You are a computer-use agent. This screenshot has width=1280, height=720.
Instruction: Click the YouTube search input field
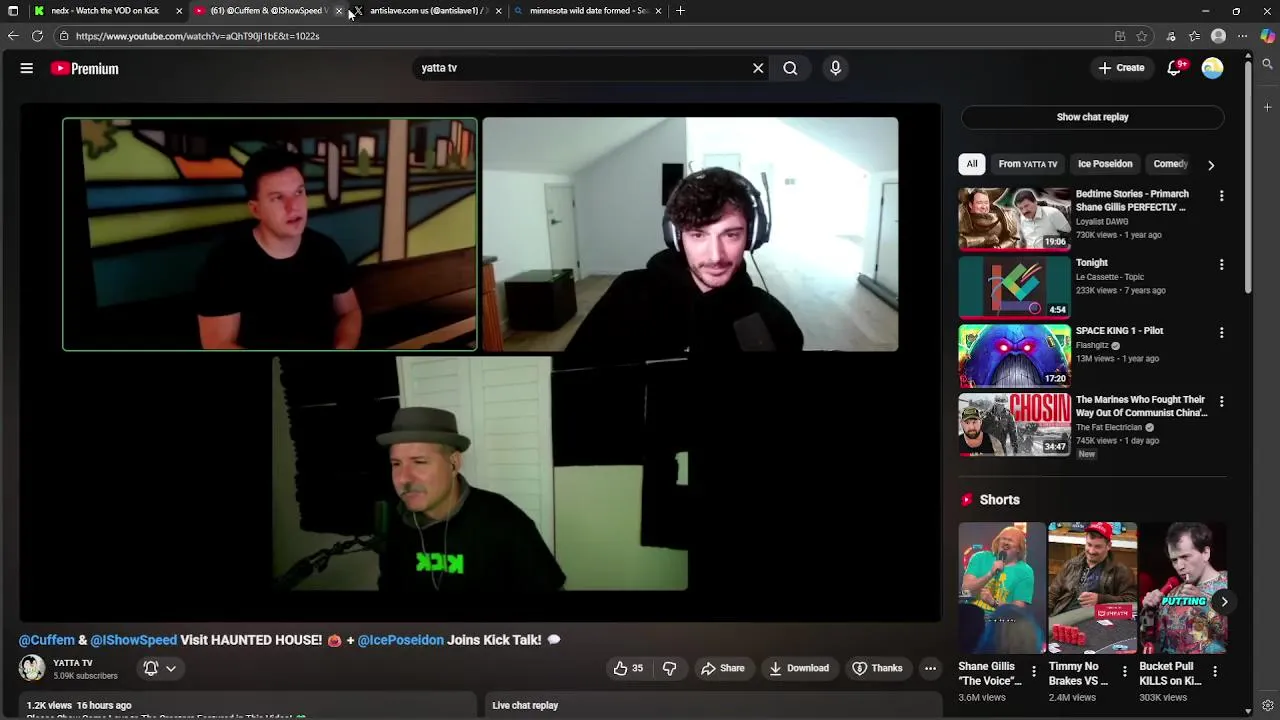(580, 68)
